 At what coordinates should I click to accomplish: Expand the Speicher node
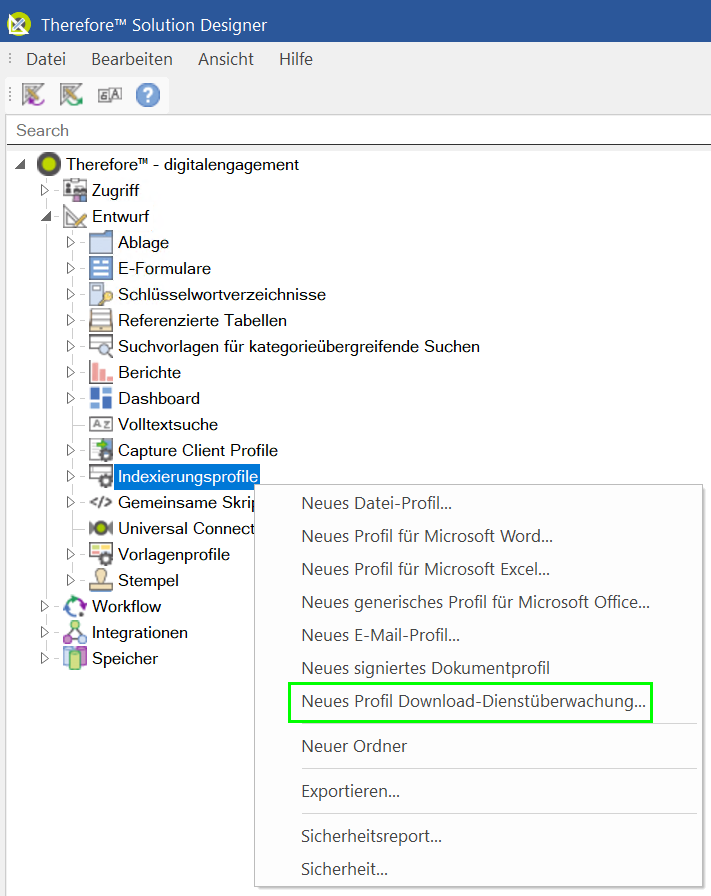pyautogui.click(x=45, y=658)
